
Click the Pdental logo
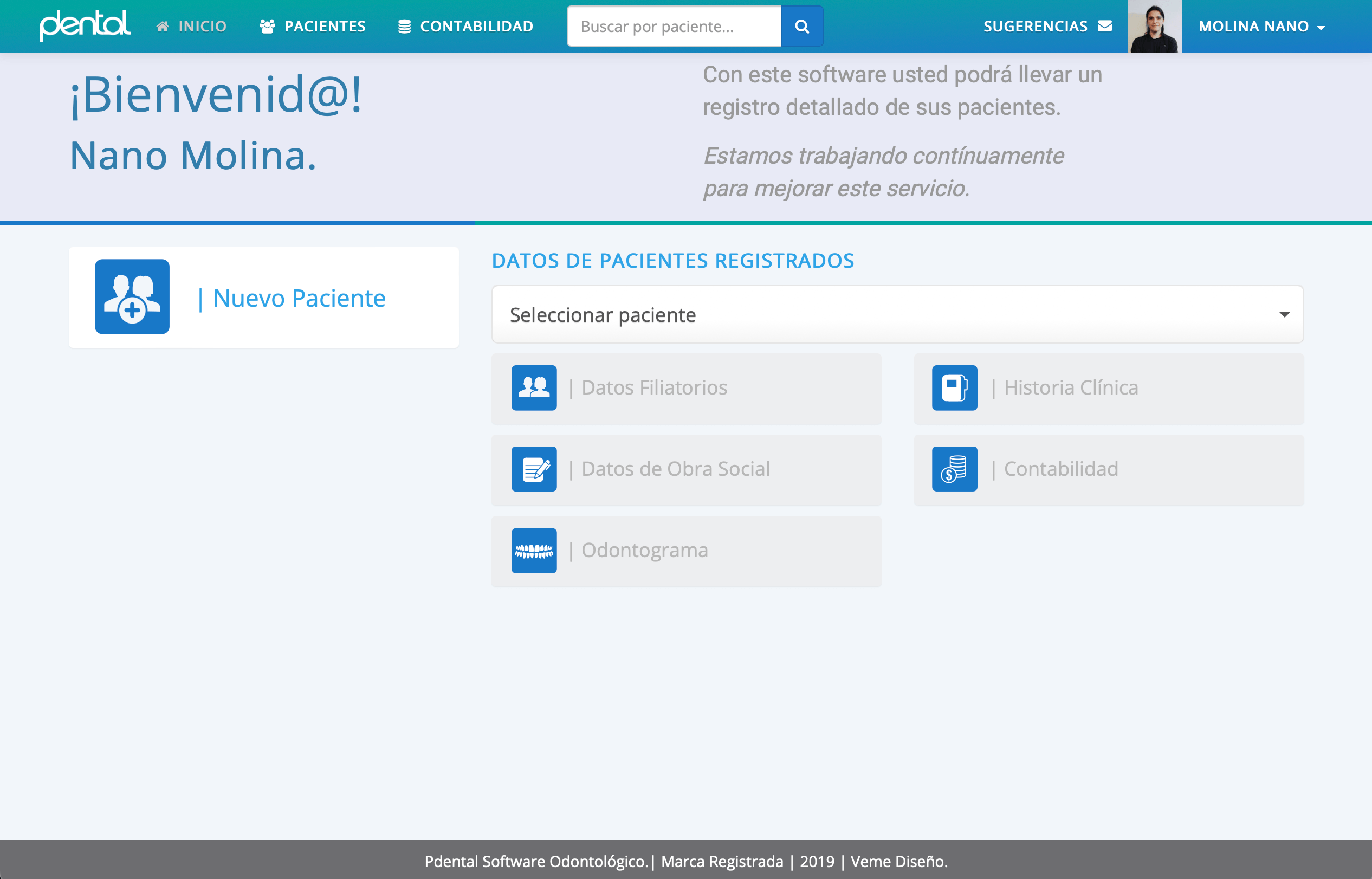click(x=85, y=25)
